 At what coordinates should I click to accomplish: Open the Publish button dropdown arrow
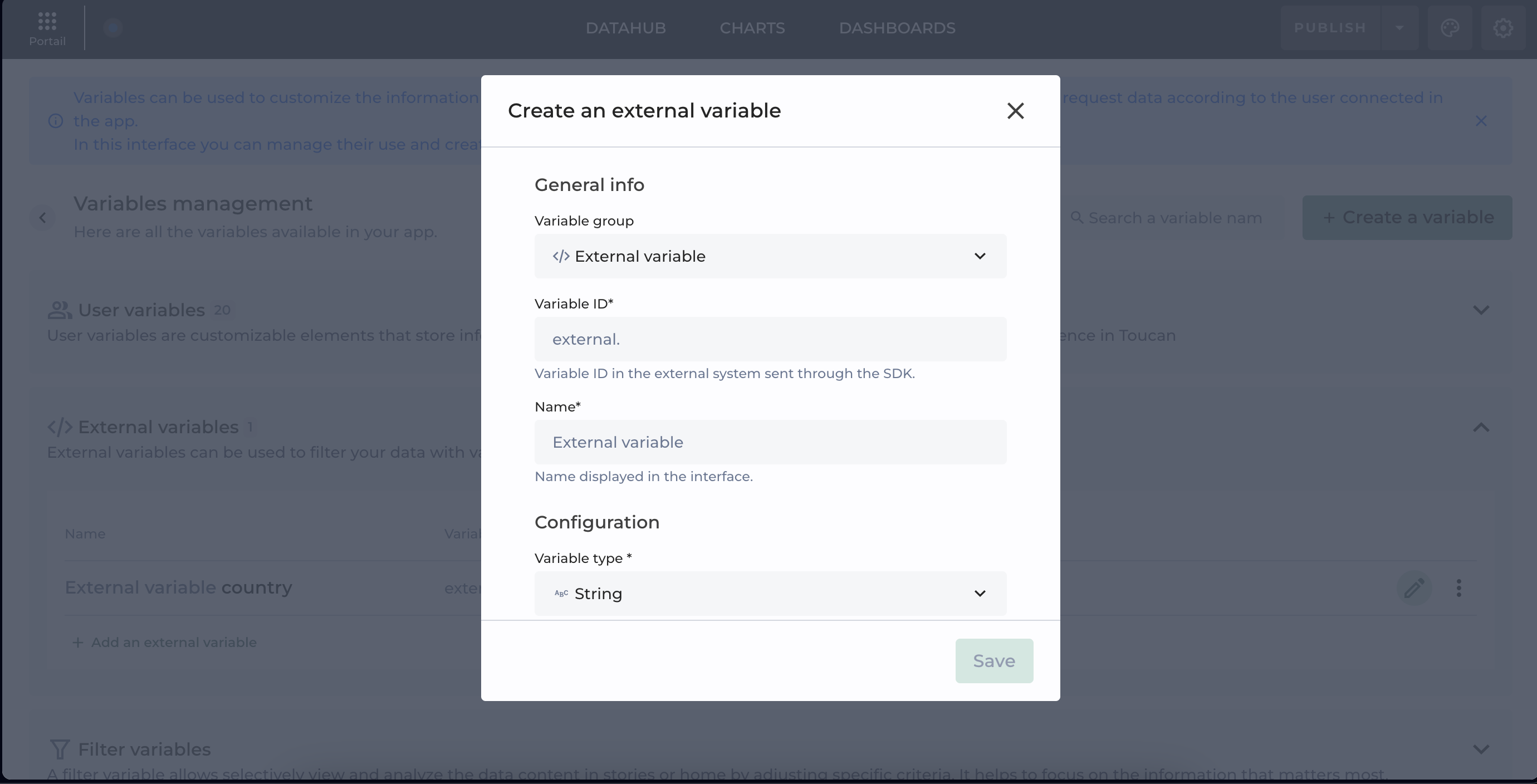coord(1399,28)
